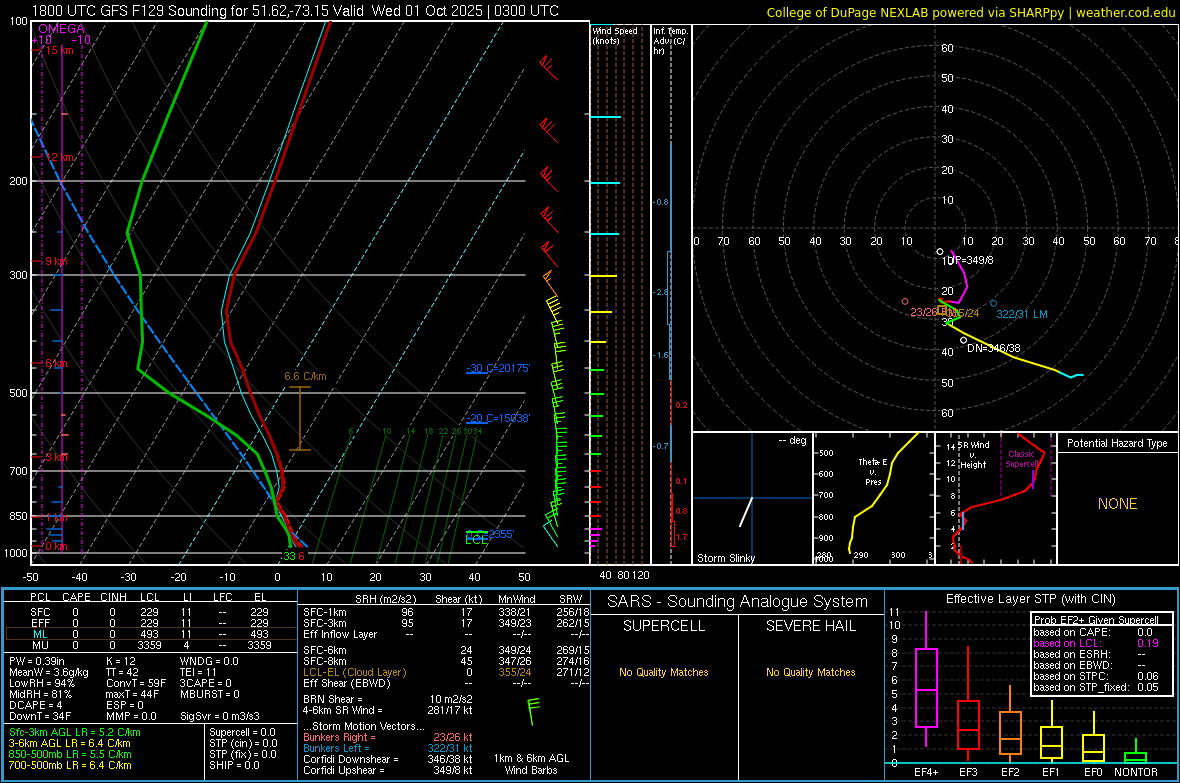
Task: Click the 'PW = 0.39in' value
Action: coord(37,661)
